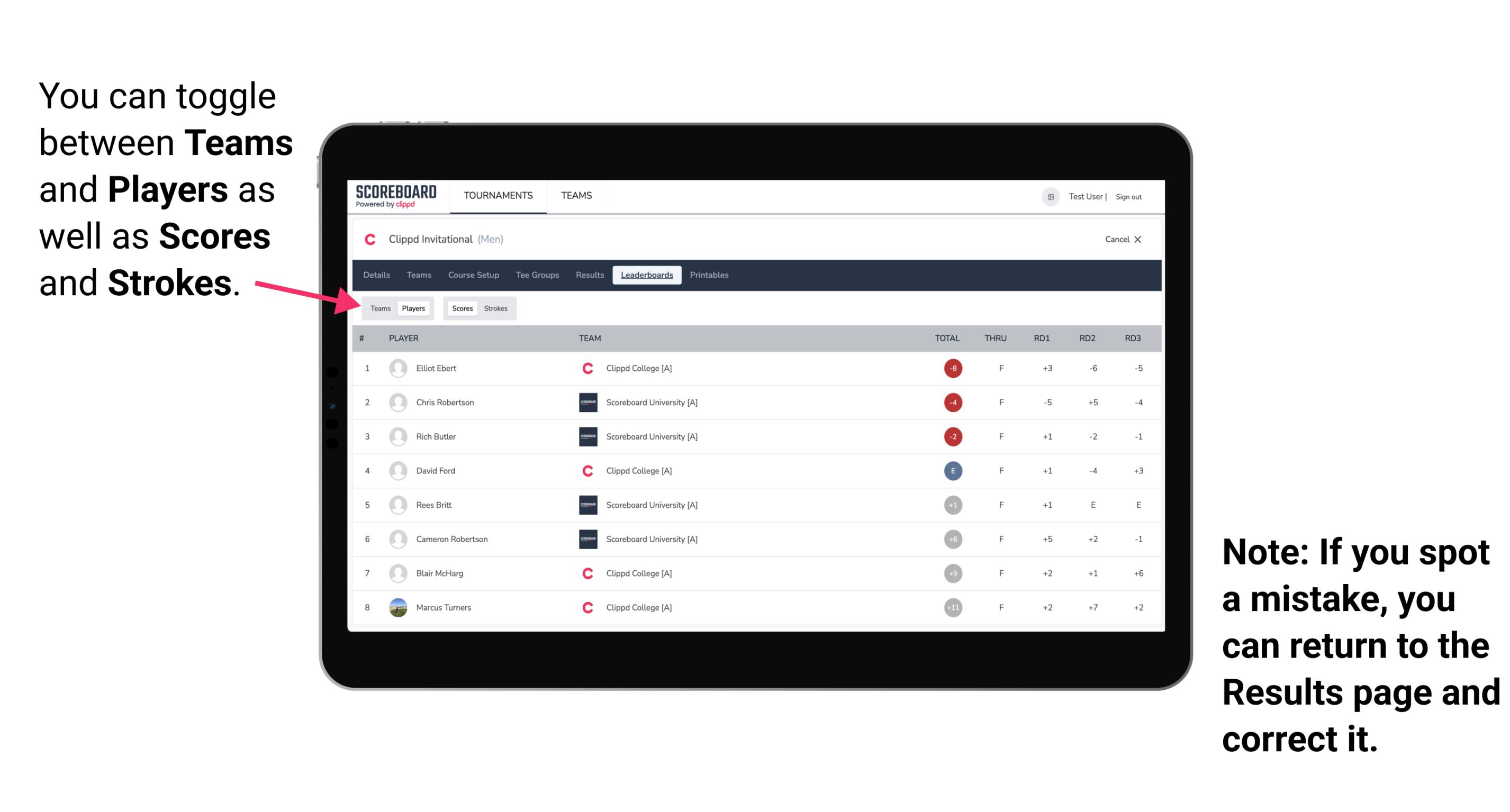Select the Leaderboards navigation tab
The width and height of the screenshot is (1510, 812).
click(647, 275)
